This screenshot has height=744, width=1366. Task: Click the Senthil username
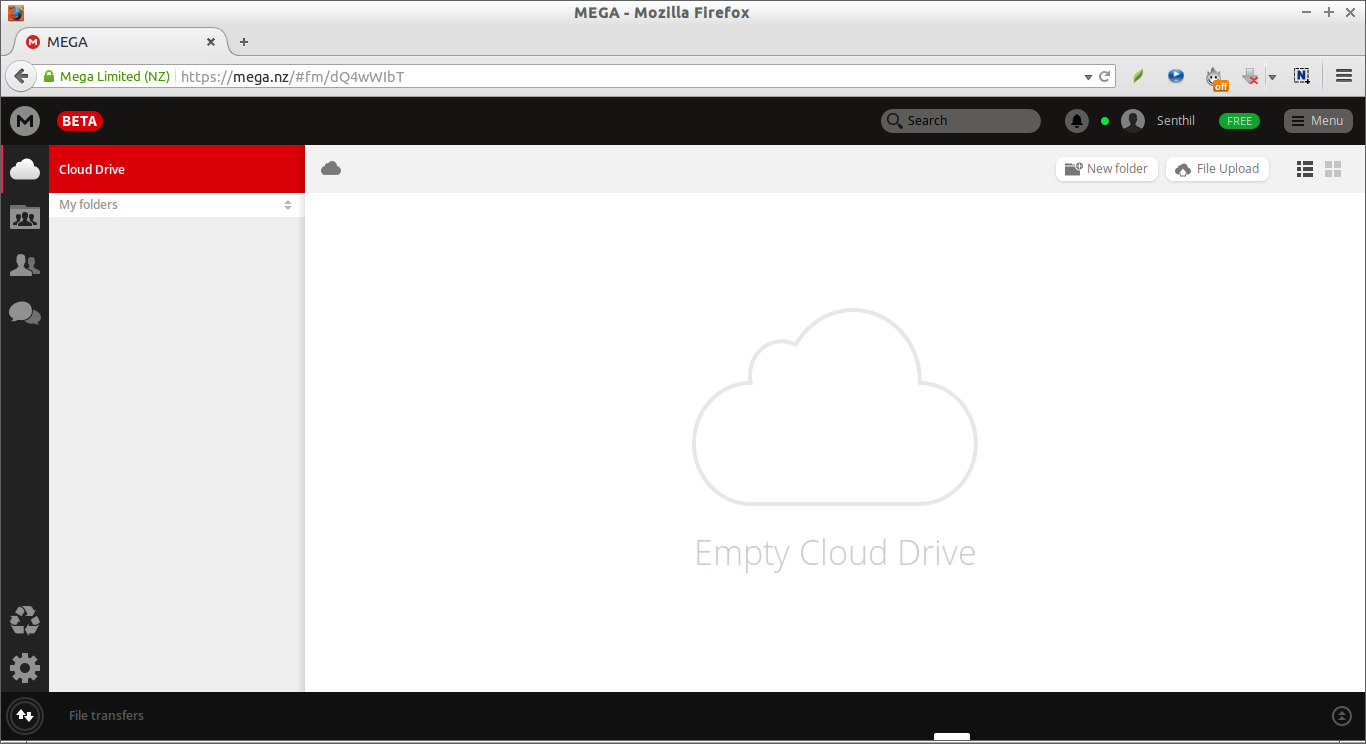click(x=1176, y=121)
